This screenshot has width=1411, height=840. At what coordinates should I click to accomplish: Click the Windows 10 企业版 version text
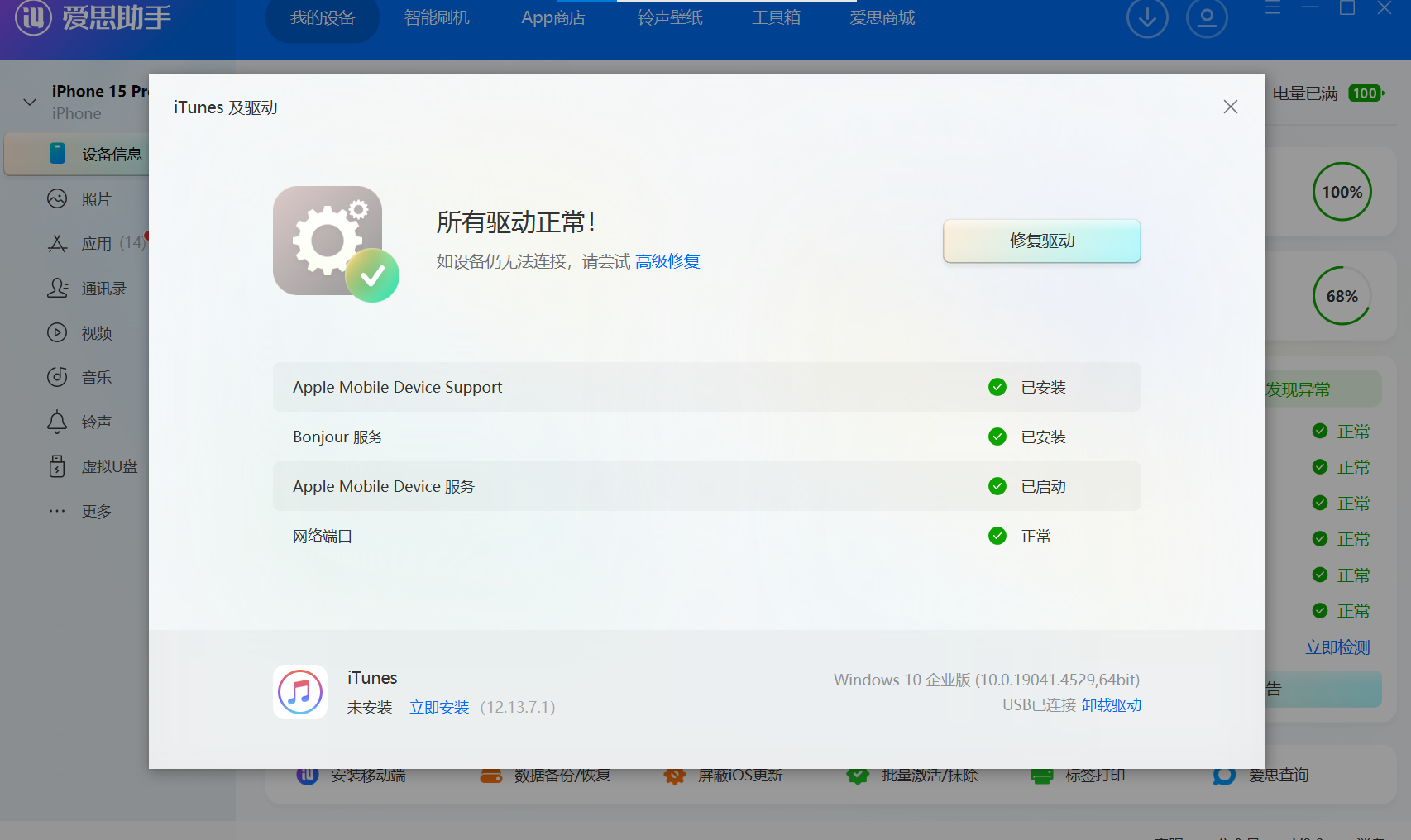coord(987,680)
